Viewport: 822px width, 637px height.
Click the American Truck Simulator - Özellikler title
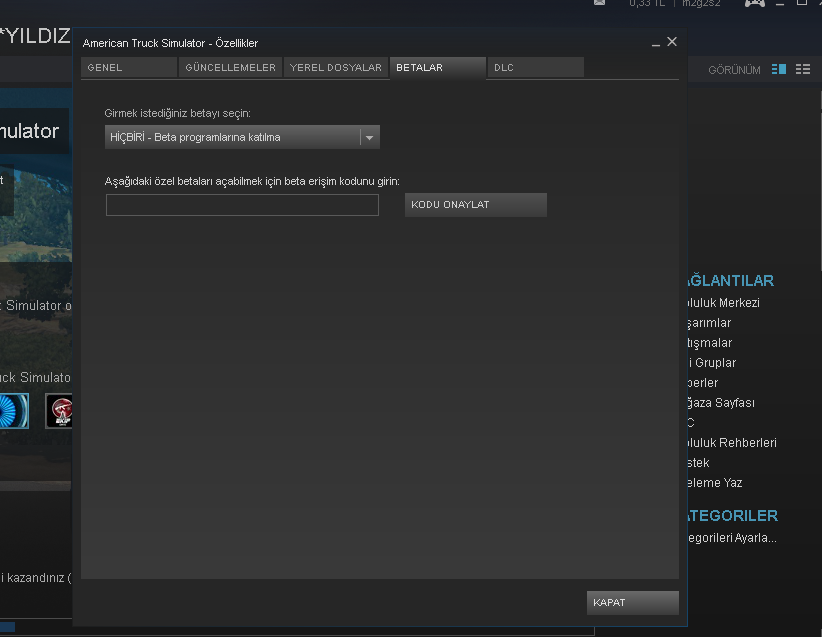click(170, 43)
